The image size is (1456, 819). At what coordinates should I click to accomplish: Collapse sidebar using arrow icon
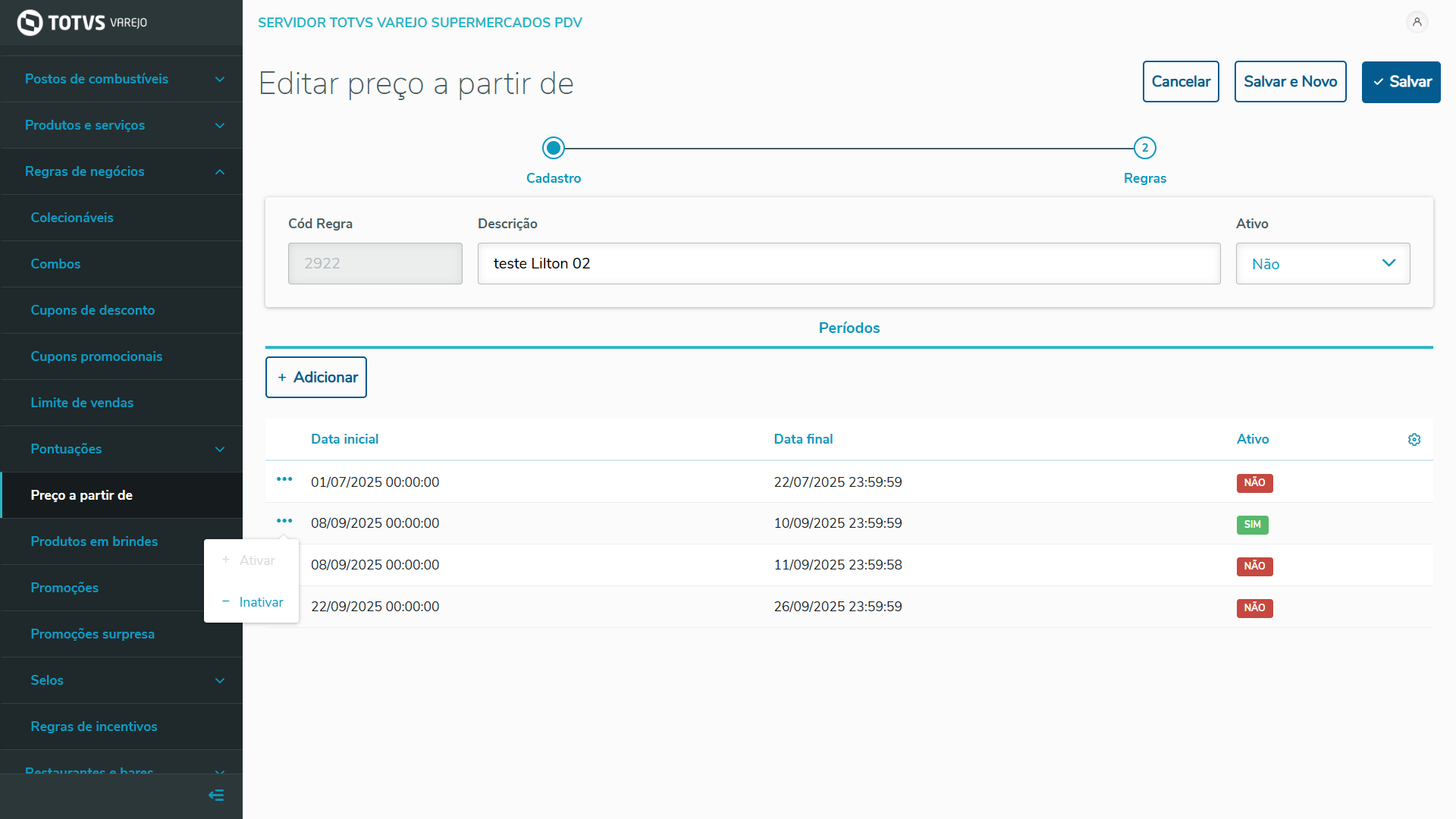(216, 795)
